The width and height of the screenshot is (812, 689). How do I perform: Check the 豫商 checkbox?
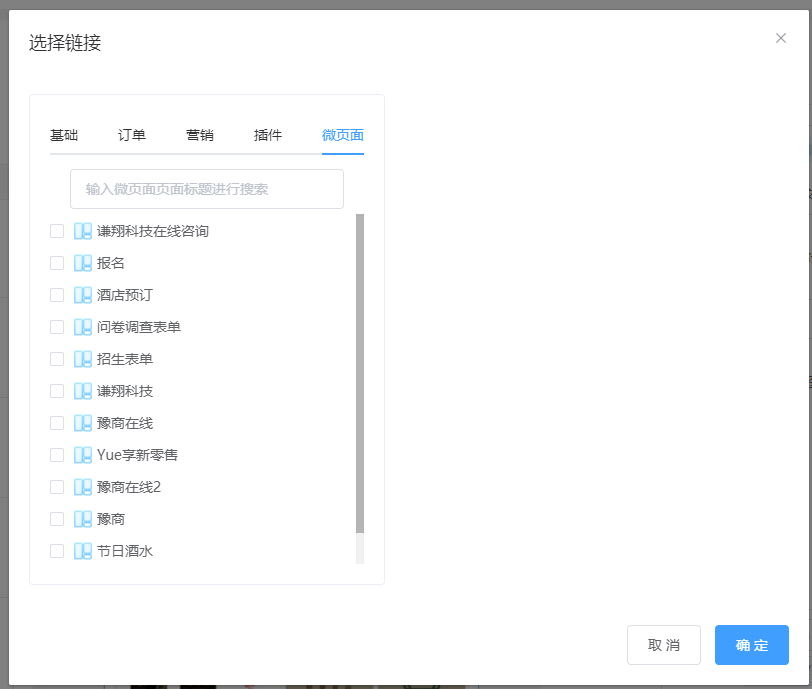[57, 519]
